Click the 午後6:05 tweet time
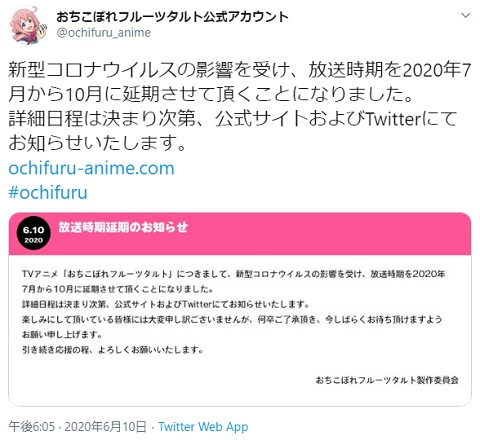This screenshot has height=440, width=480. [x=32, y=427]
